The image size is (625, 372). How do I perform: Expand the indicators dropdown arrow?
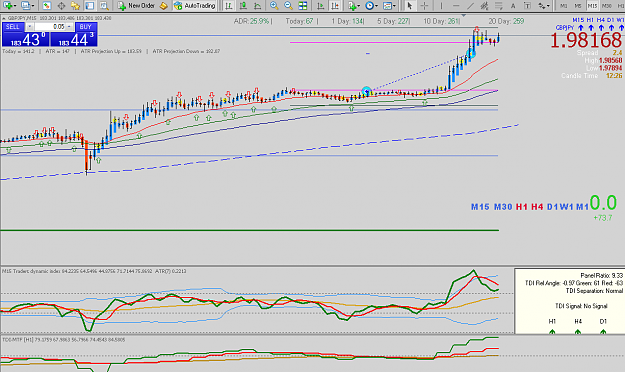358,6
